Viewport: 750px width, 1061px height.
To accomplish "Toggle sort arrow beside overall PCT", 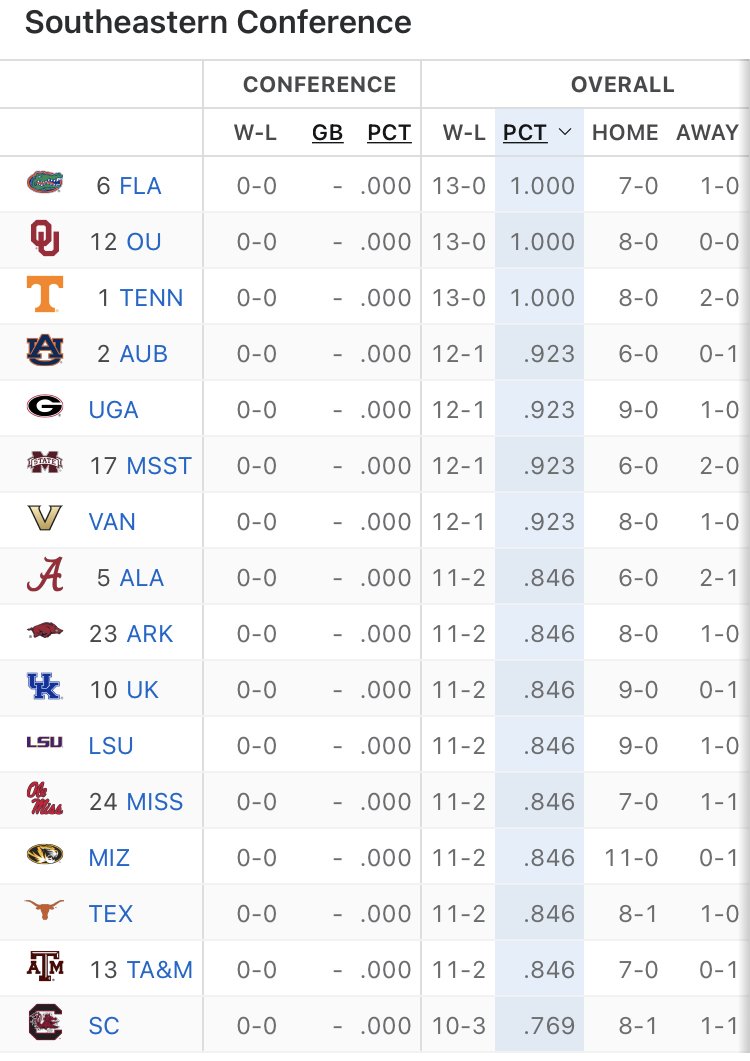I will 565,132.
